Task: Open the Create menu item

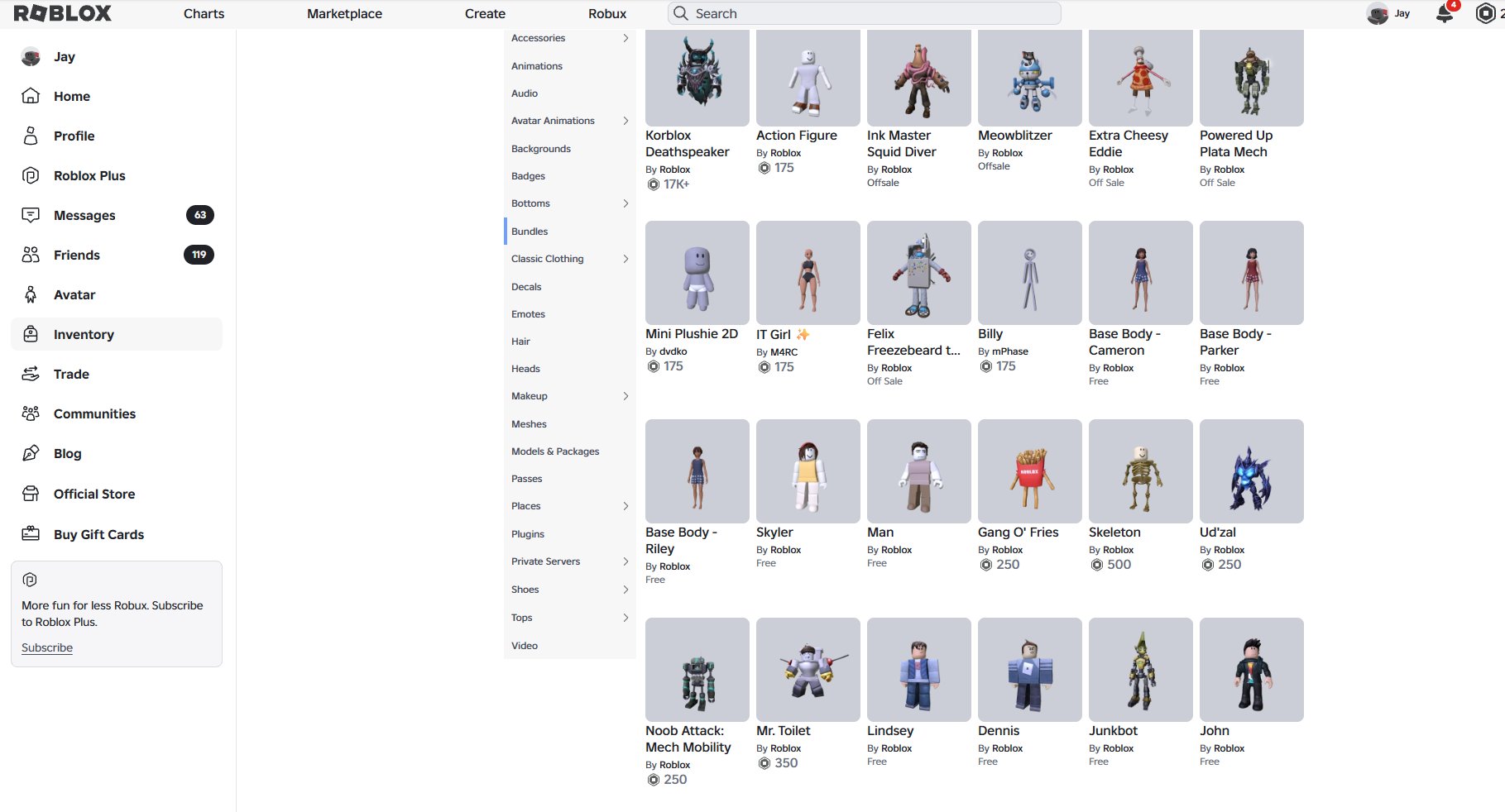Action: tap(485, 13)
